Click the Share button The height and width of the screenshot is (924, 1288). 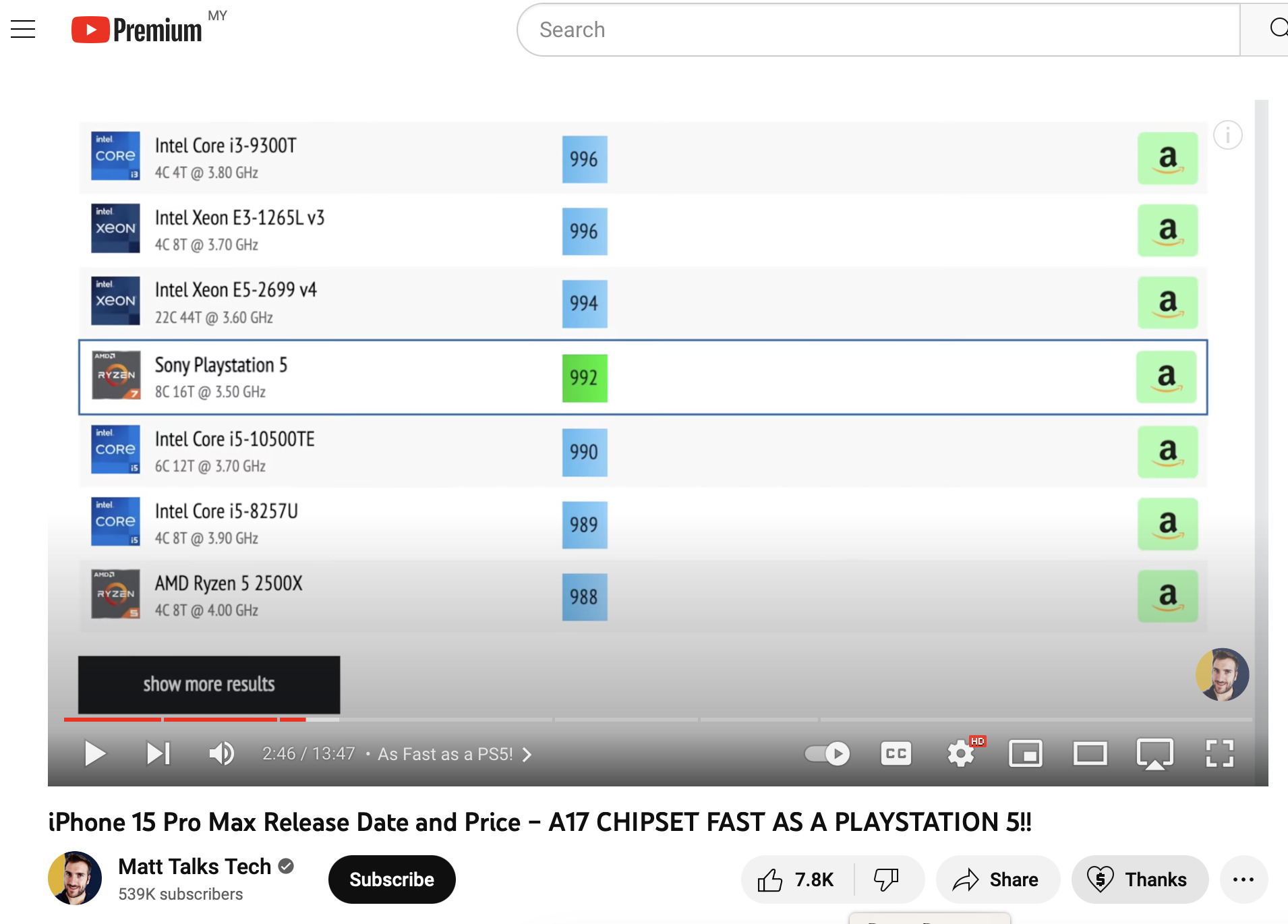pos(997,879)
